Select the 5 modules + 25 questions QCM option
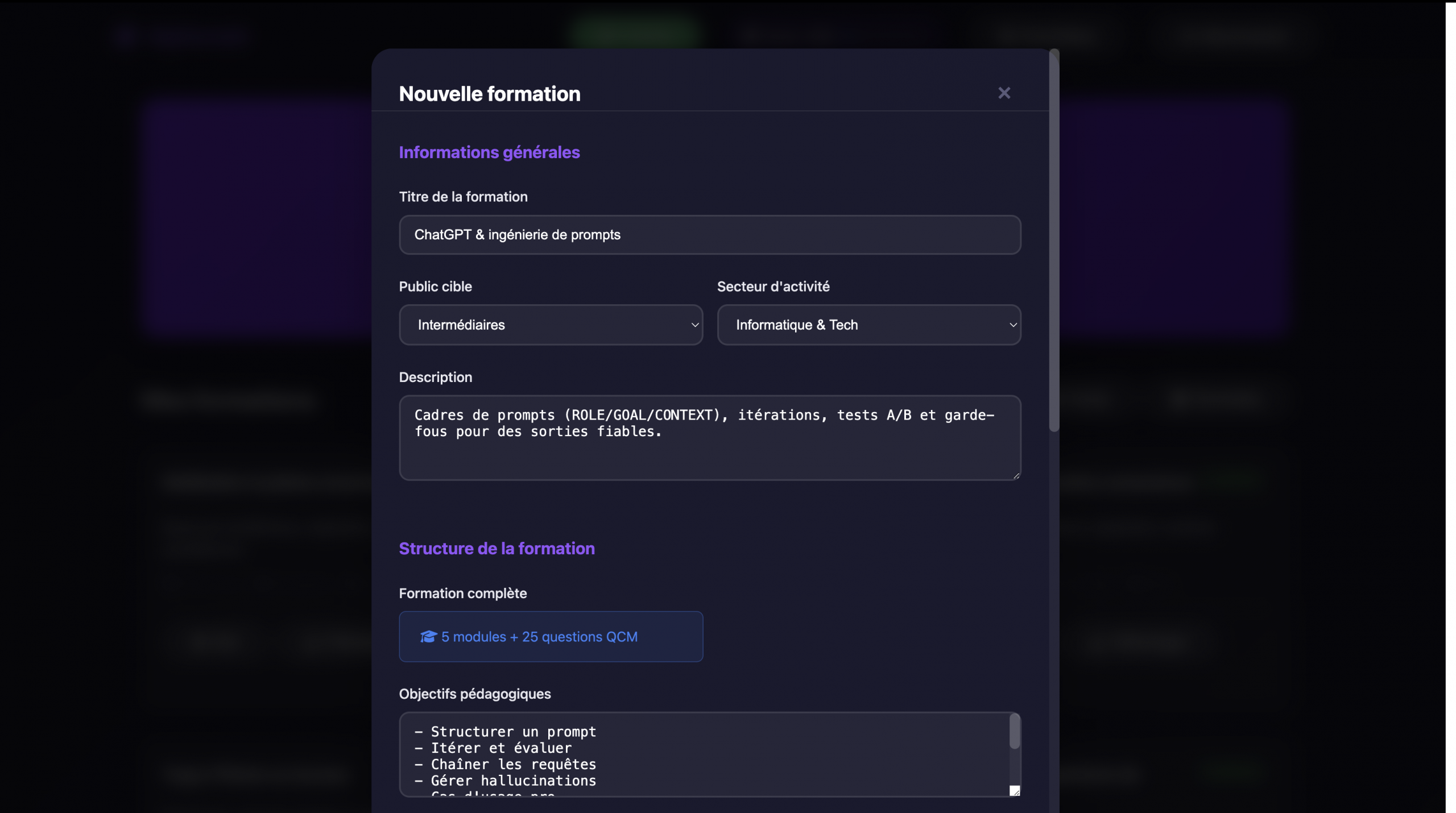The image size is (1456, 813). (x=551, y=637)
